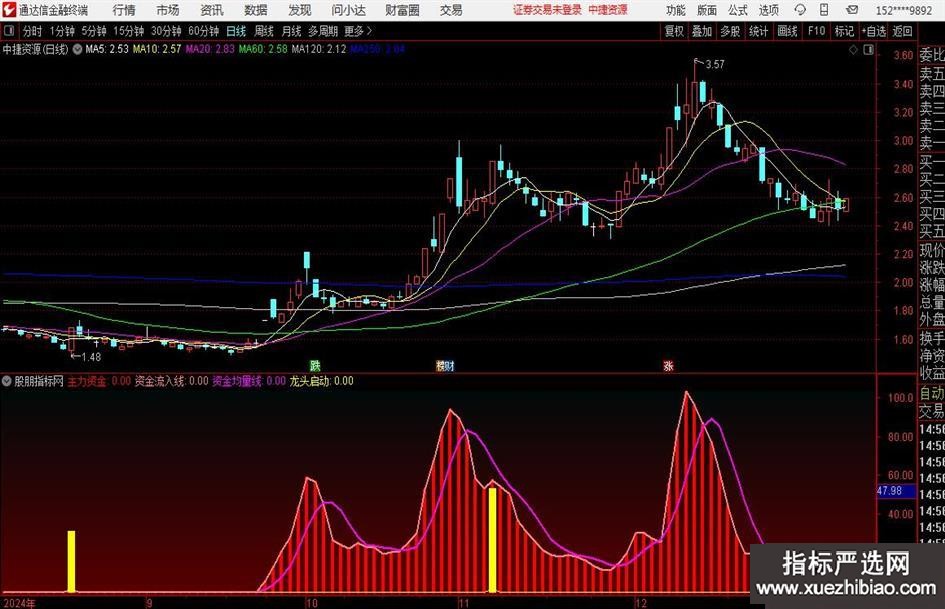Click the 证券交易未登录 login link
This screenshot has width=945, height=609.
coord(547,10)
